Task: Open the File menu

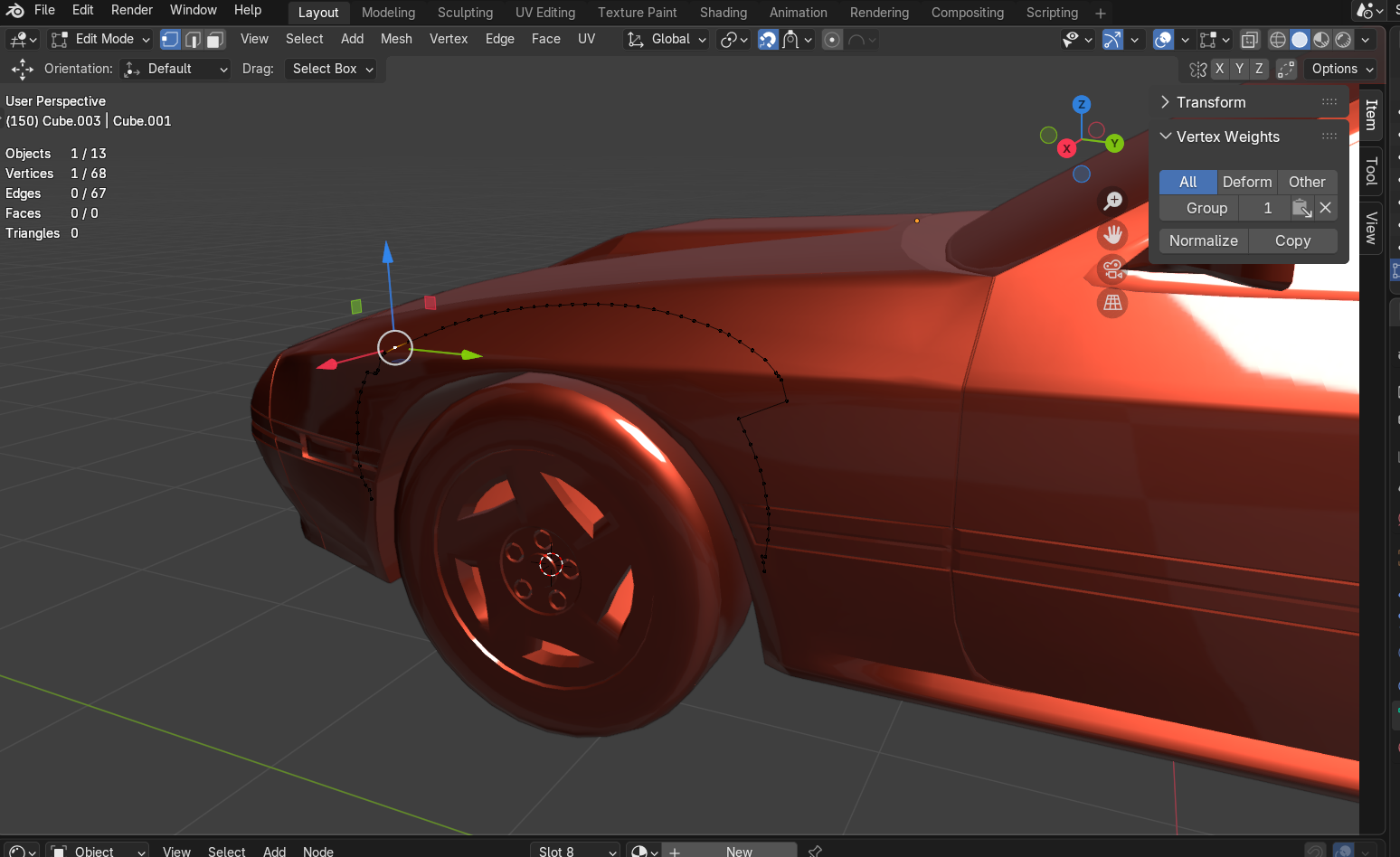Action: click(44, 10)
